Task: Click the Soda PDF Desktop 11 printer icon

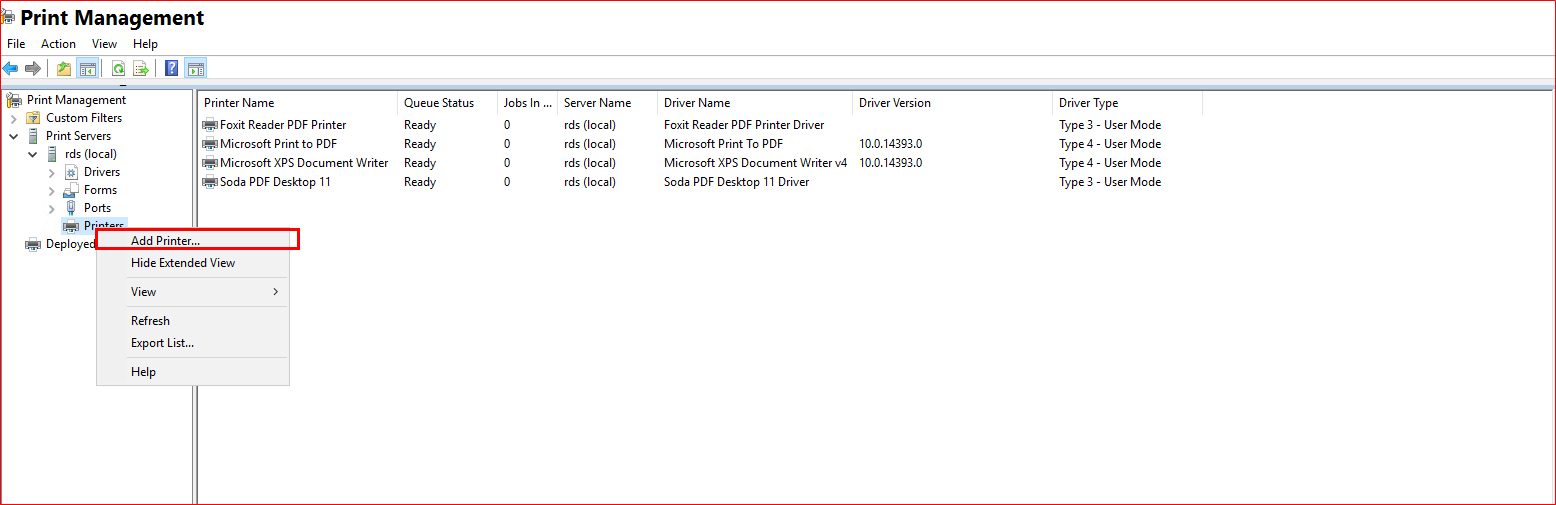Action: [x=210, y=182]
